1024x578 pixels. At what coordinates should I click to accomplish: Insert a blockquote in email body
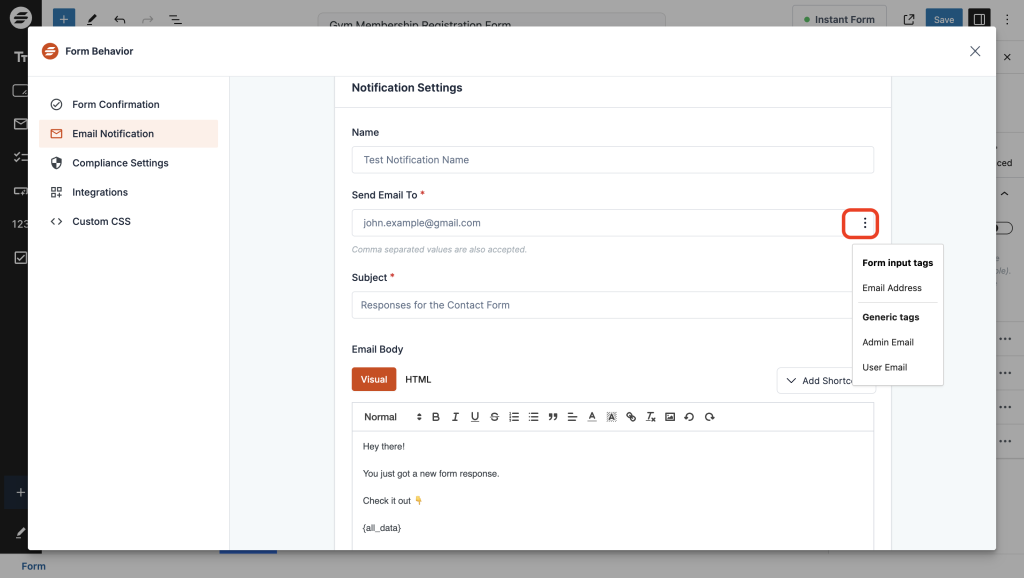click(x=553, y=417)
